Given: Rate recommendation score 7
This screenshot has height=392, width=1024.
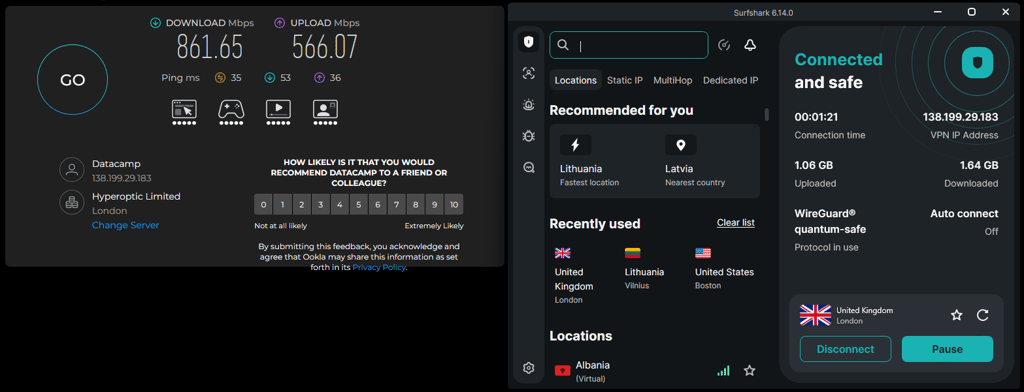Looking at the screenshot, I should point(397,204).
